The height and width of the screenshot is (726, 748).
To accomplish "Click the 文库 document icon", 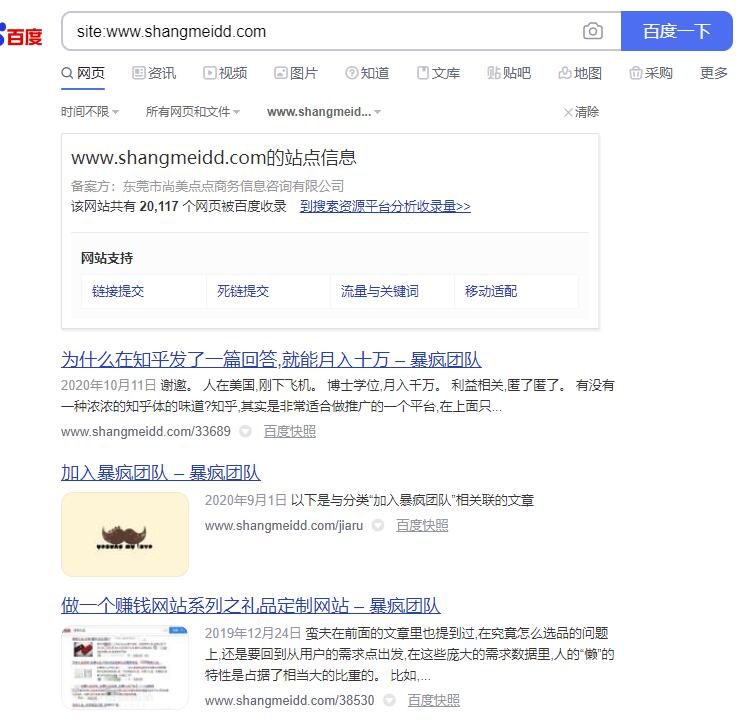I will tap(423, 73).
